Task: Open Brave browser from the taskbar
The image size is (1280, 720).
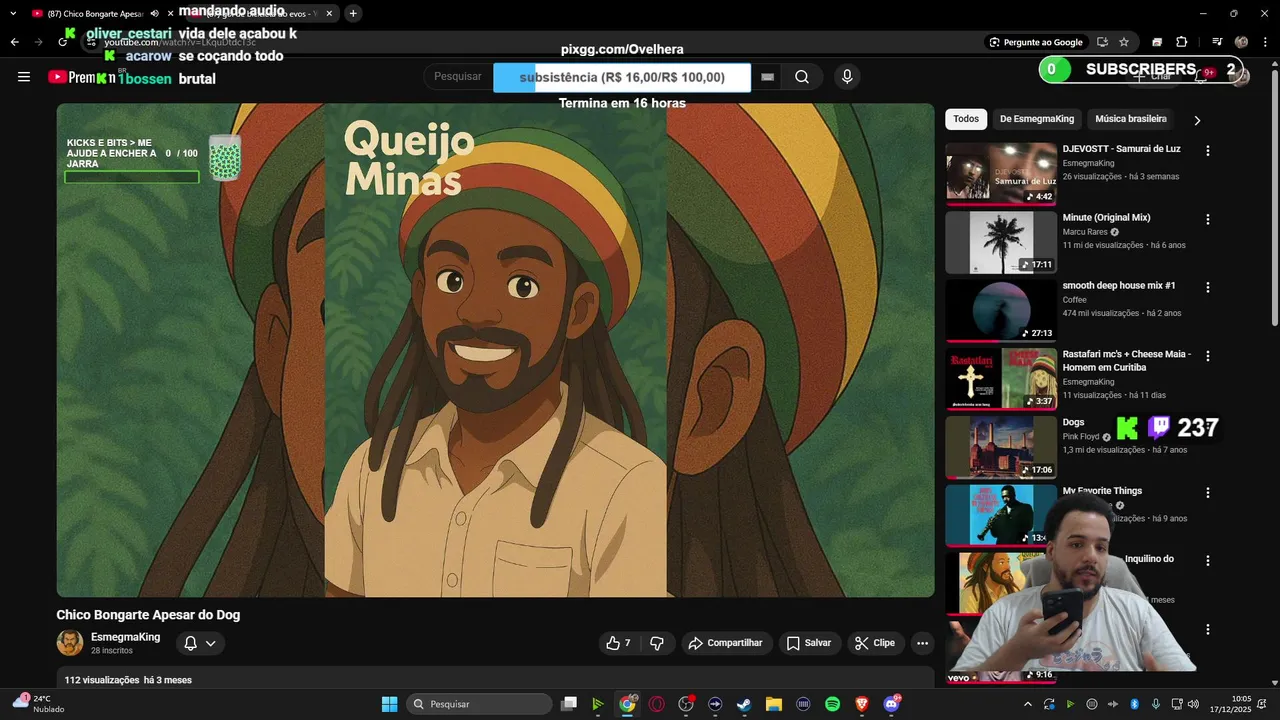Action: 861,704
